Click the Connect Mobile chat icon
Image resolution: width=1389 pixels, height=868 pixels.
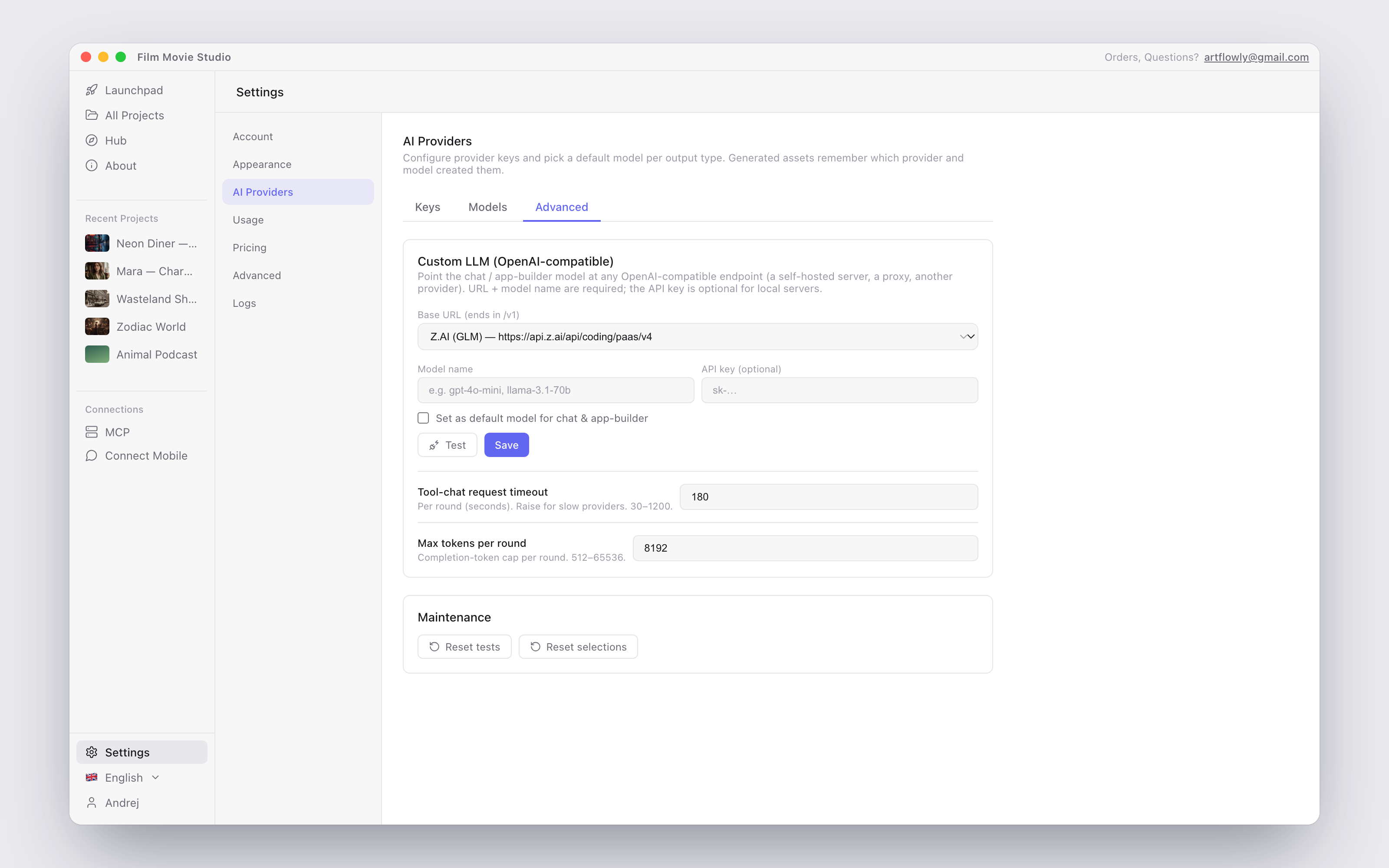[x=91, y=455]
